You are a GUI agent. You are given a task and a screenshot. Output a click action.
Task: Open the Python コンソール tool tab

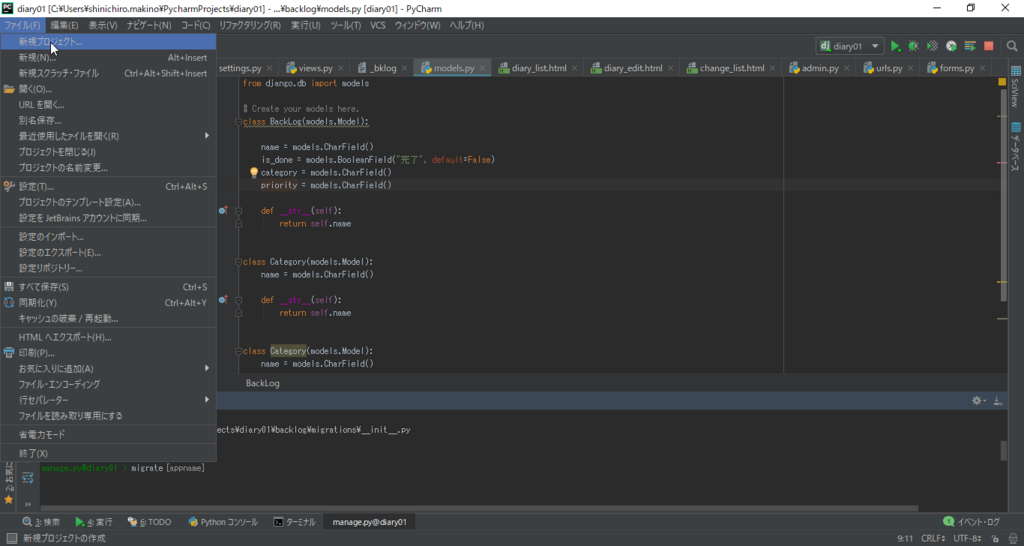click(223, 522)
